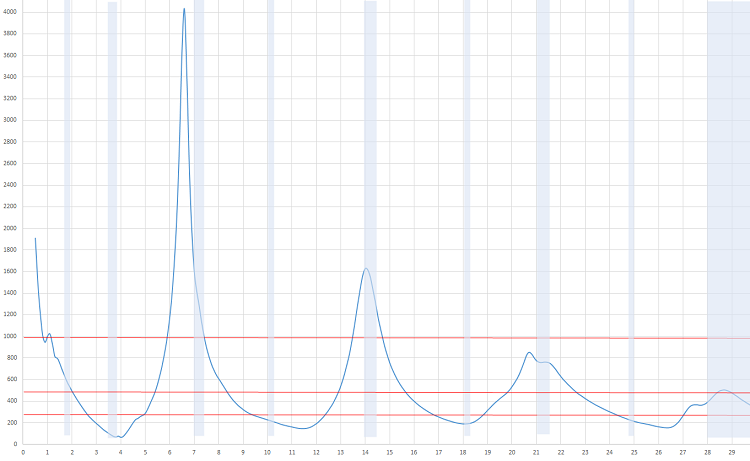Click the shaded band near x=14
The width and height of the screenshot is (750, 461).
[x=370, y=150]
